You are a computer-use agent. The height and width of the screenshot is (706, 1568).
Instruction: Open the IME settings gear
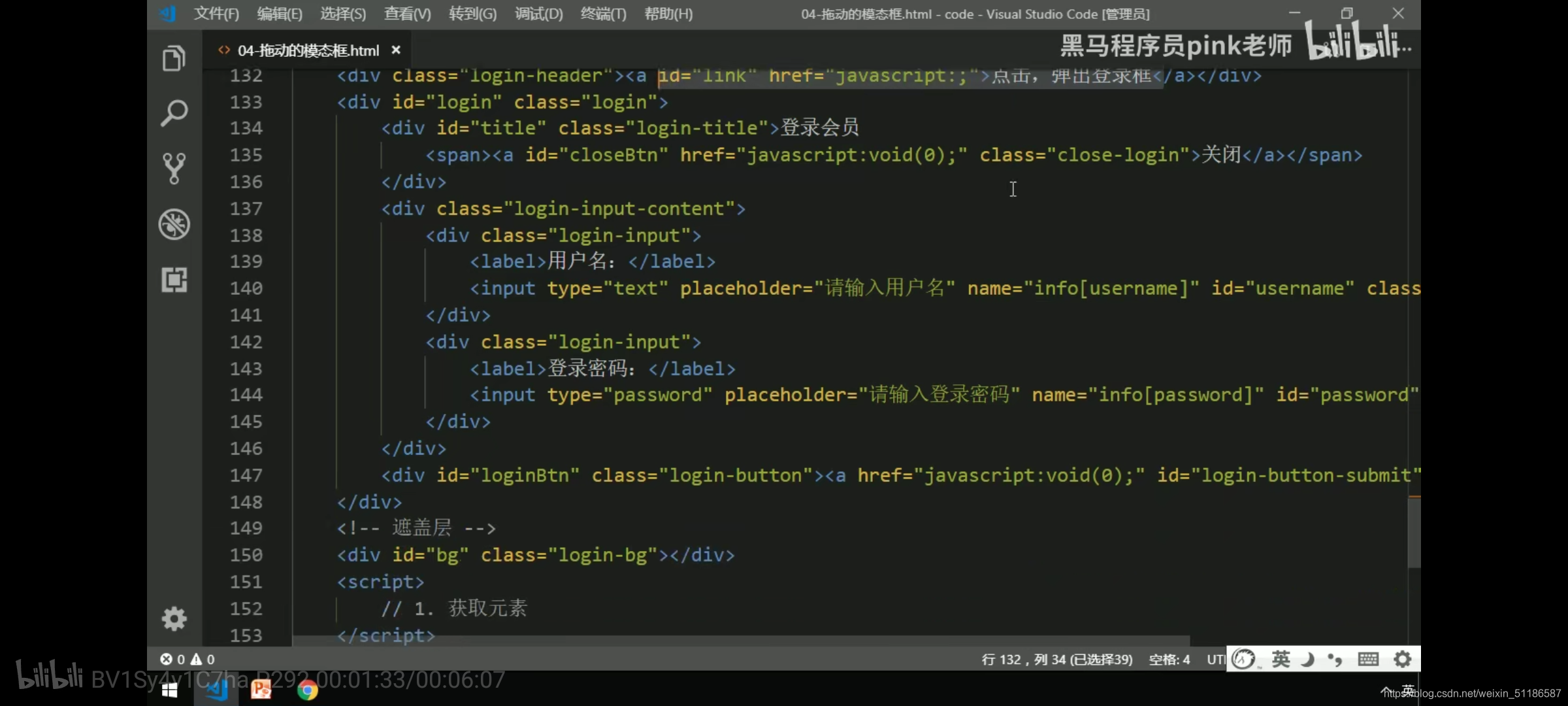[1402, 659]
